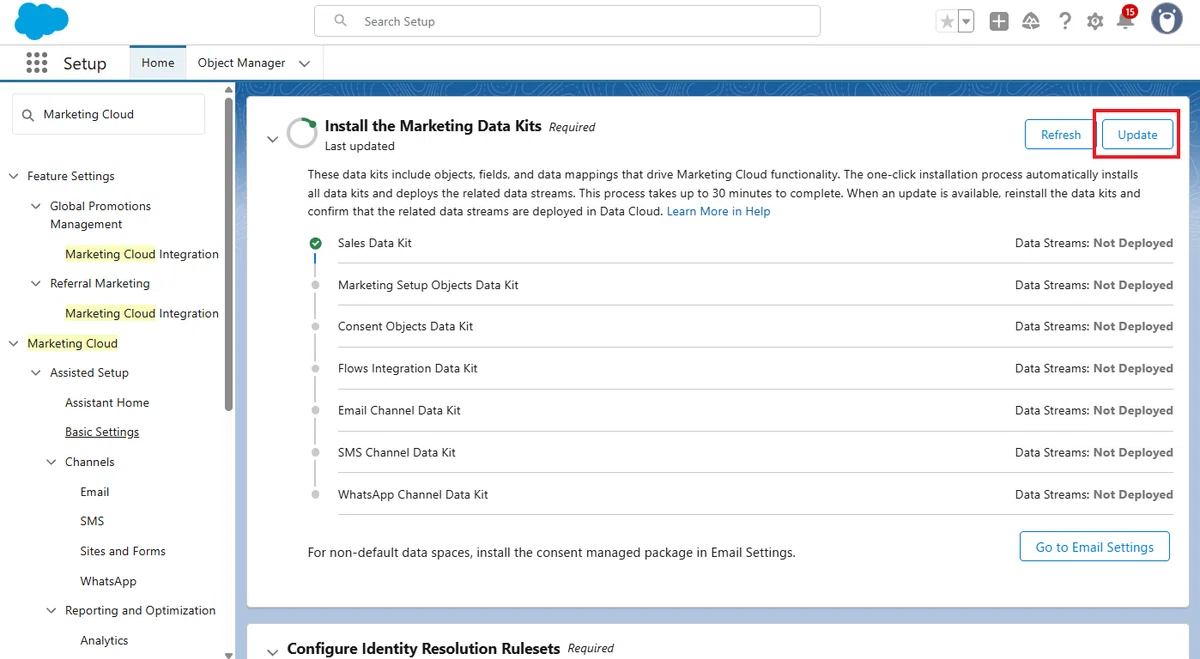Click Not Deployed status for WhatsApp Channel Data Kit

click(x=1133, y=495)
